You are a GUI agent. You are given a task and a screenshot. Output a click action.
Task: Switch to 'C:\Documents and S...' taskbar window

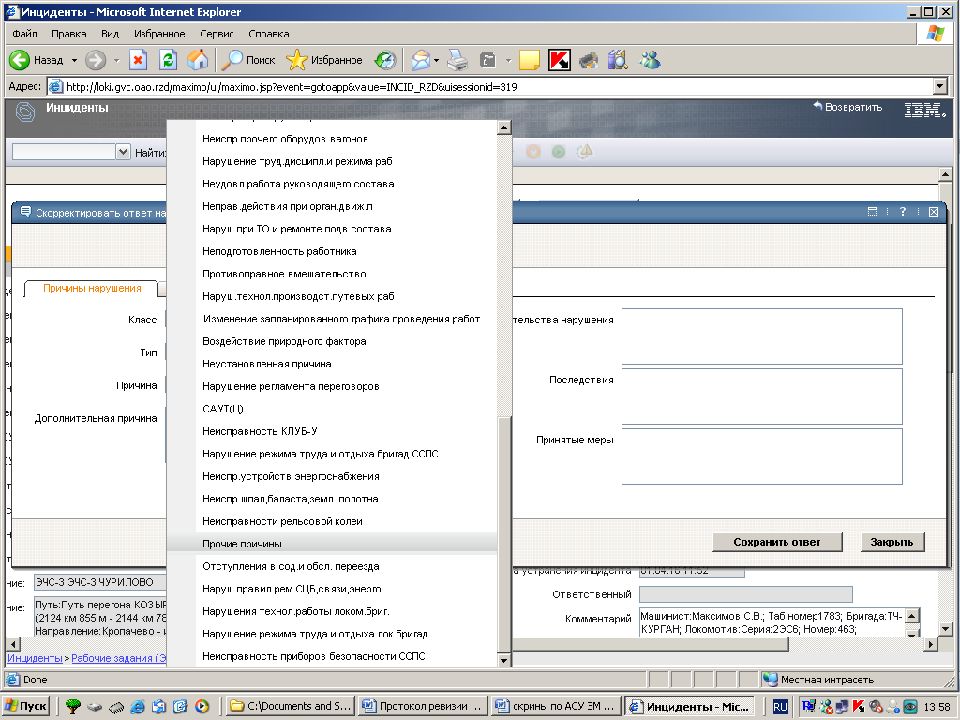click(289, 706)
